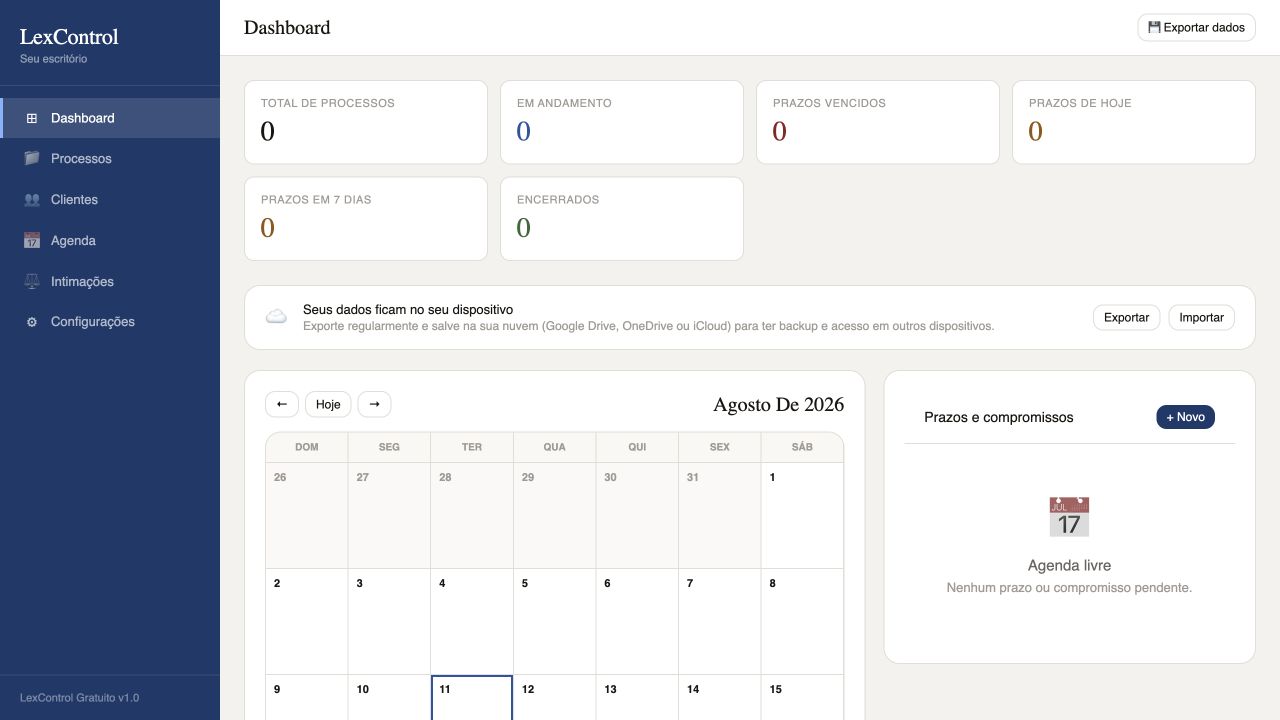The width and height of the screenshot is (1280, 720).
Task: Click the Intimações scales icon
Action: coord(31,282)
